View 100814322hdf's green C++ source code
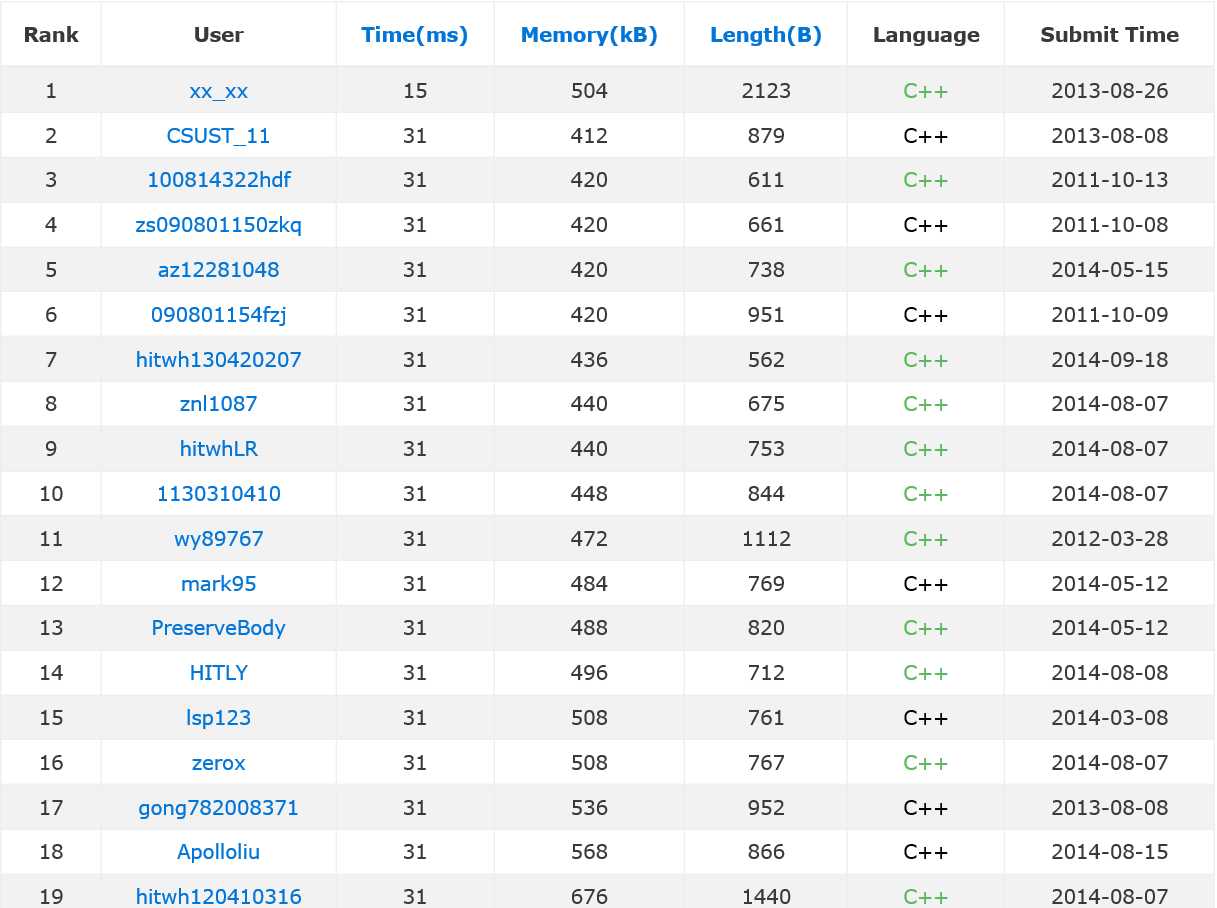 coord(926,180)
